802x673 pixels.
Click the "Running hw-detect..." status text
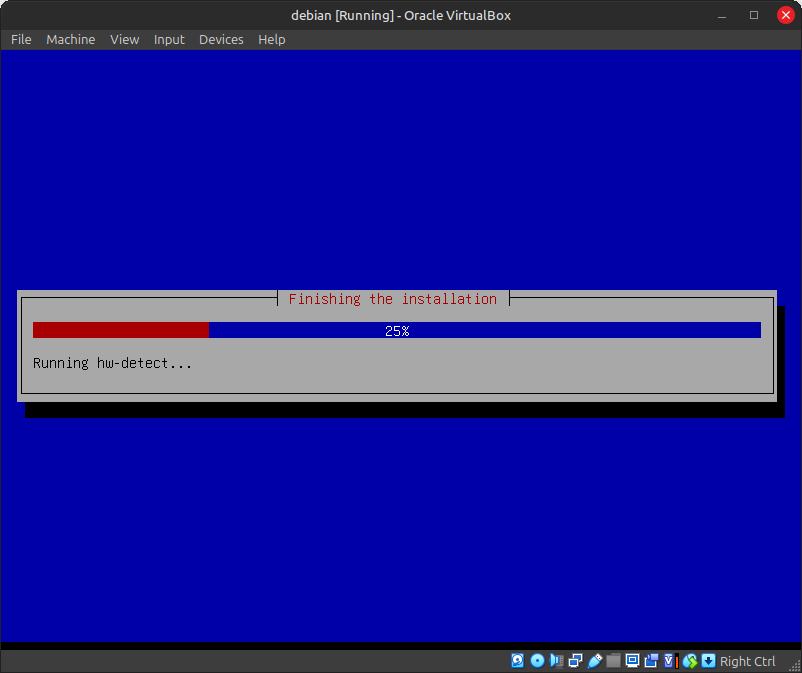click(x=112, y=363)
